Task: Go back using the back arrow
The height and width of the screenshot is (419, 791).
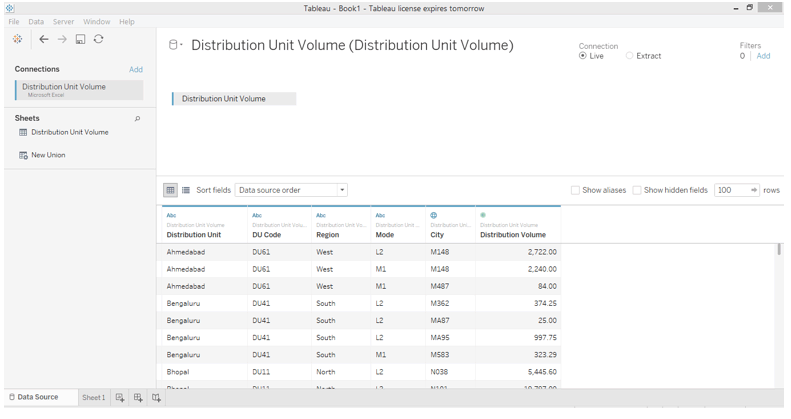Action: tap(44, 39)
